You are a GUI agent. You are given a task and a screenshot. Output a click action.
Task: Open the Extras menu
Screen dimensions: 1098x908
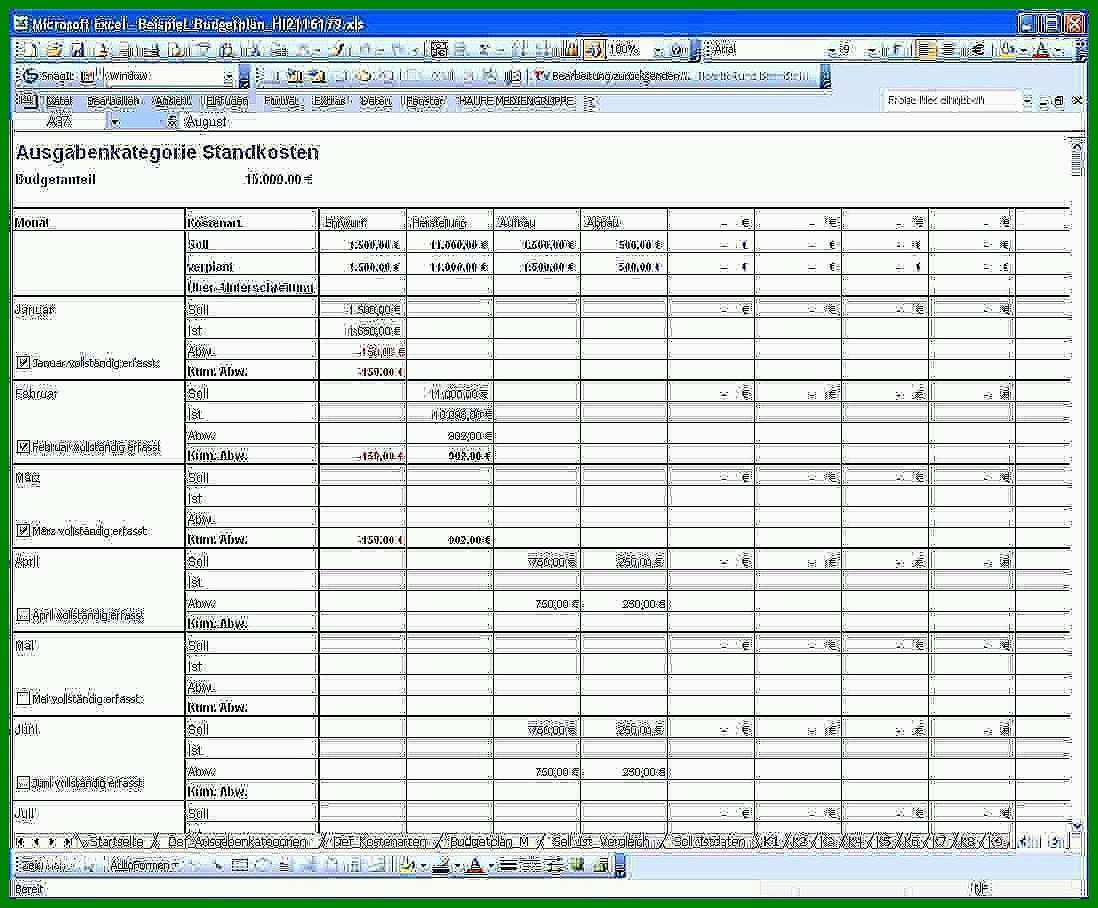[x=329, y=102]
